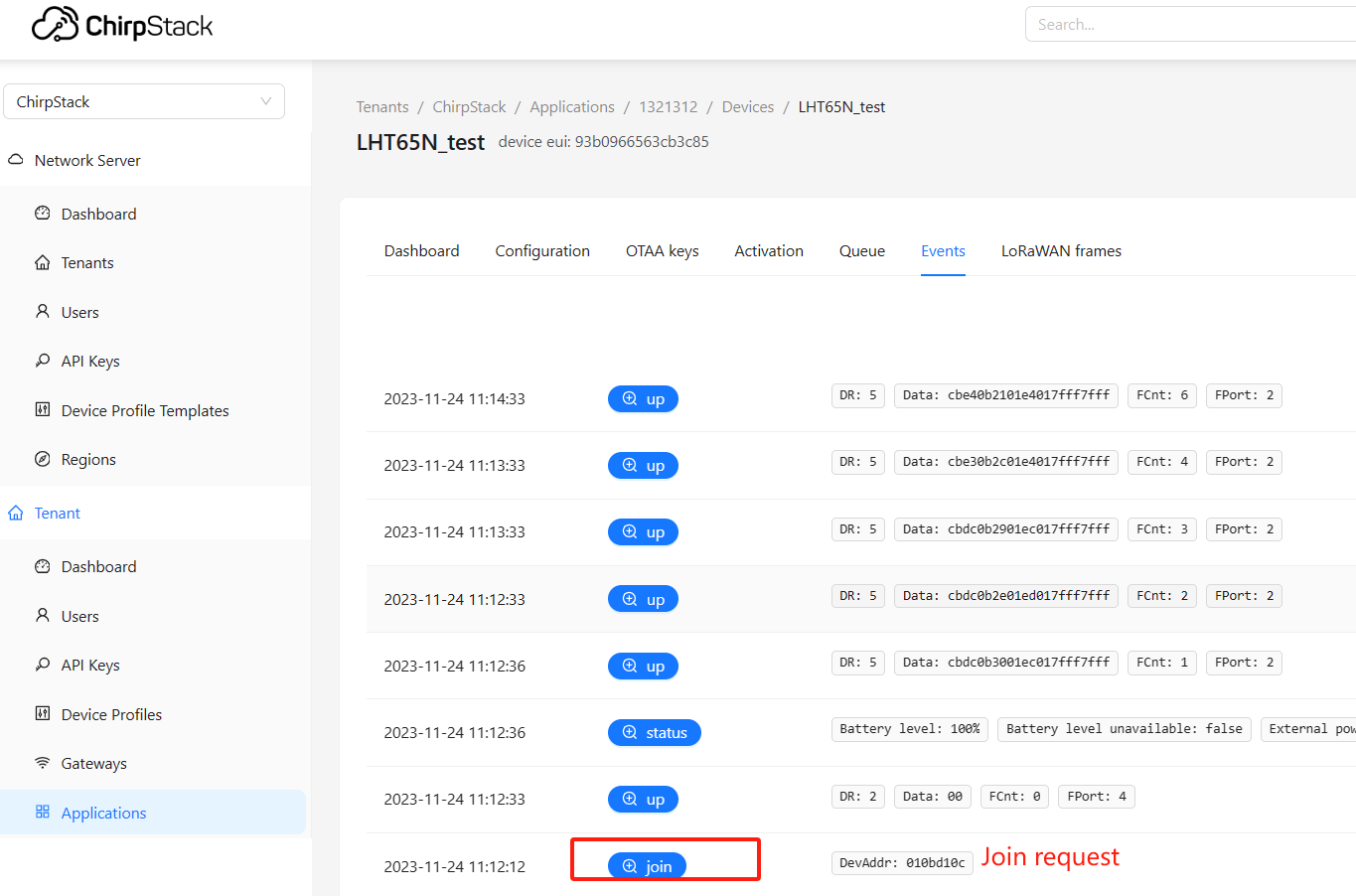1356x896 pixels.
Task: Open the ChirpStack tenant selector dropdown
Action: [144, 101]
